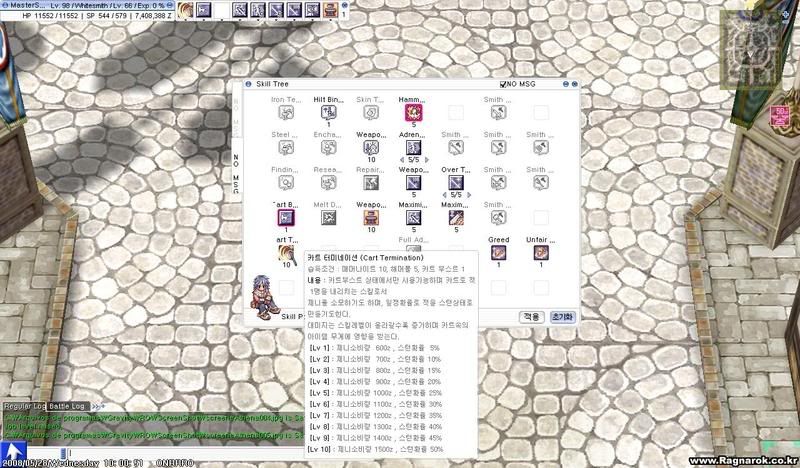Click the arrows beside Battle Log tab
The image size is (800, 468).
(96, 407)
